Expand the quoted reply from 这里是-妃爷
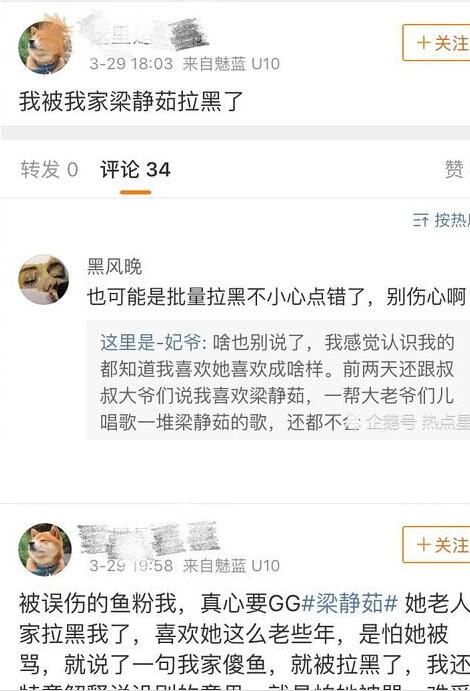 coord(278,382)
